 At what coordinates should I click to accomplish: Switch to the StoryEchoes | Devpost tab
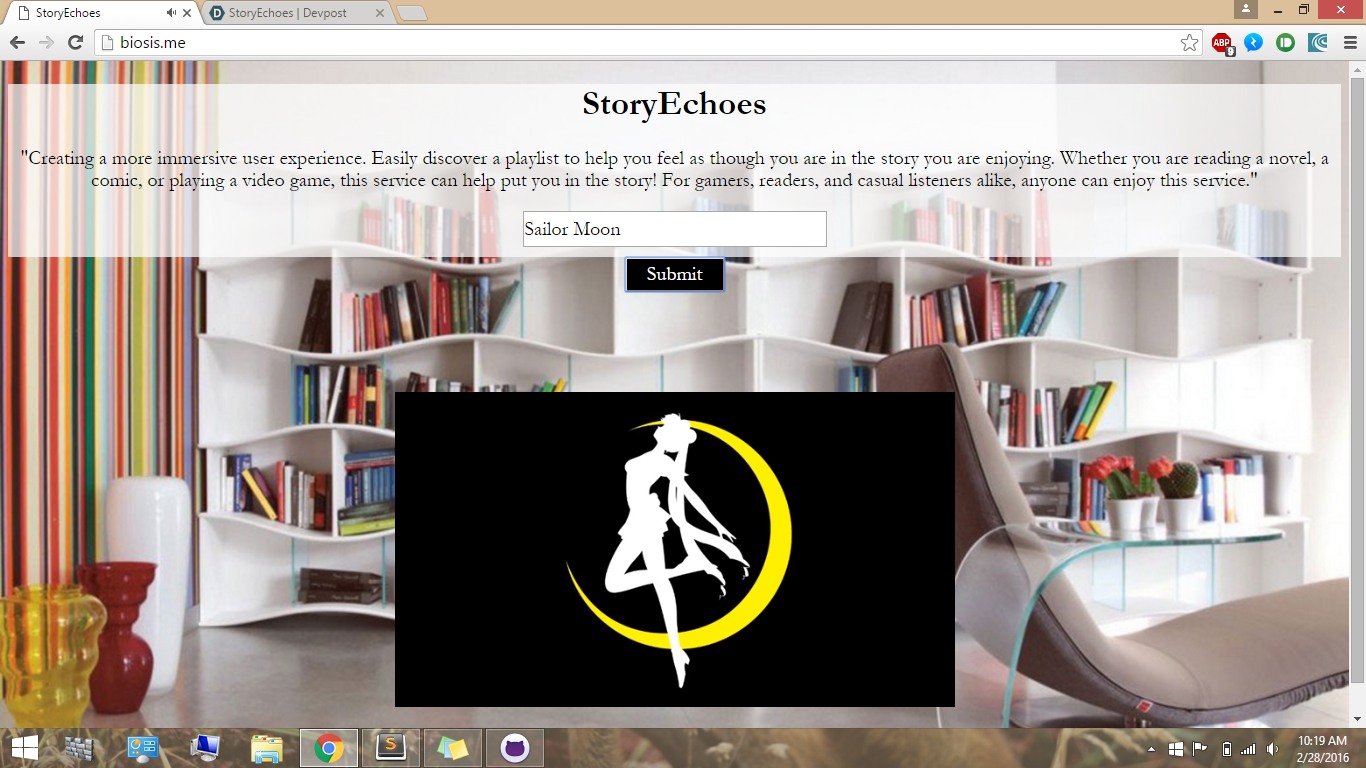(x=297, y=13)
